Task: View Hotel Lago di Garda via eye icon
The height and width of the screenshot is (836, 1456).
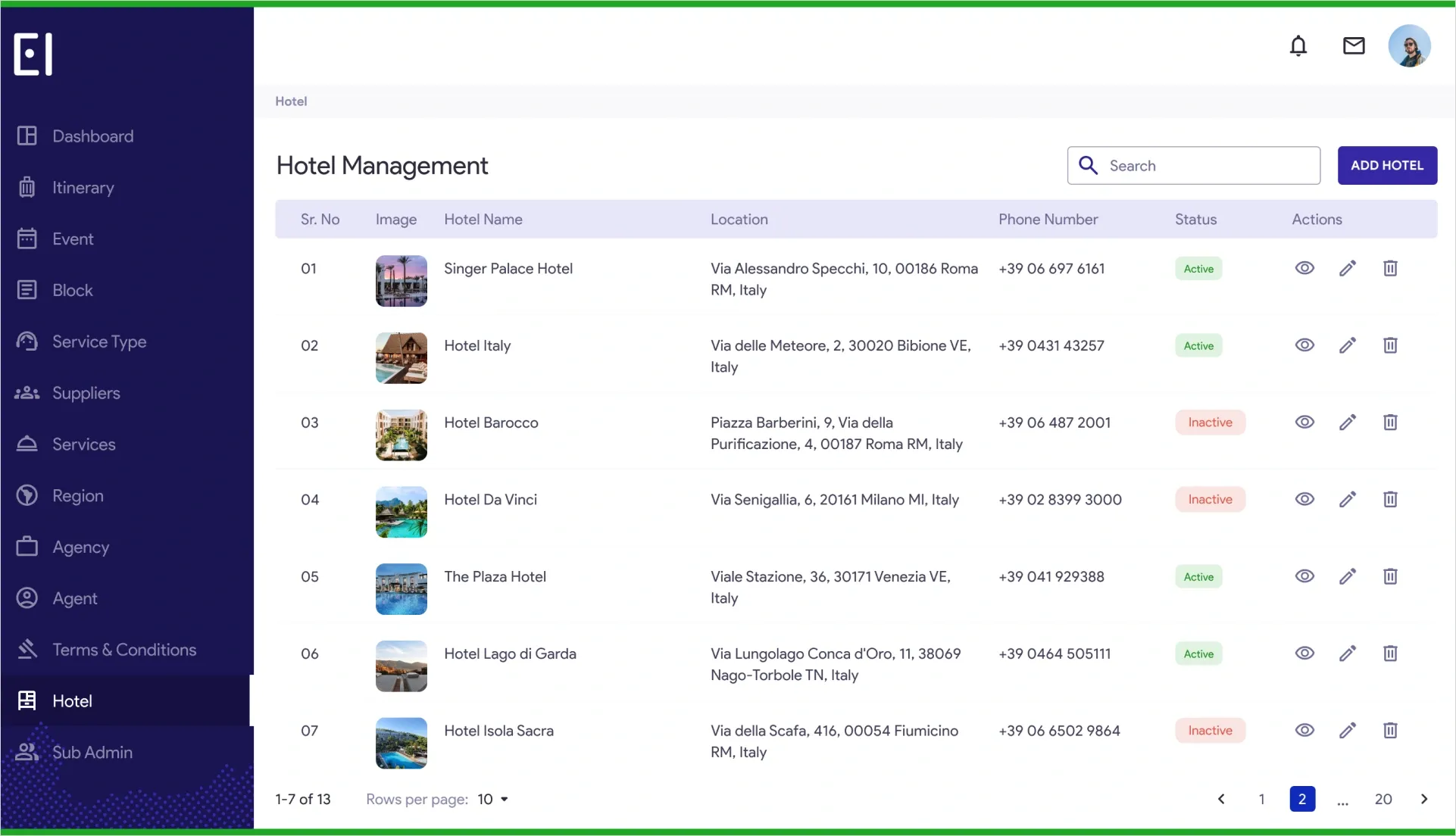Action: point(1304,654)
